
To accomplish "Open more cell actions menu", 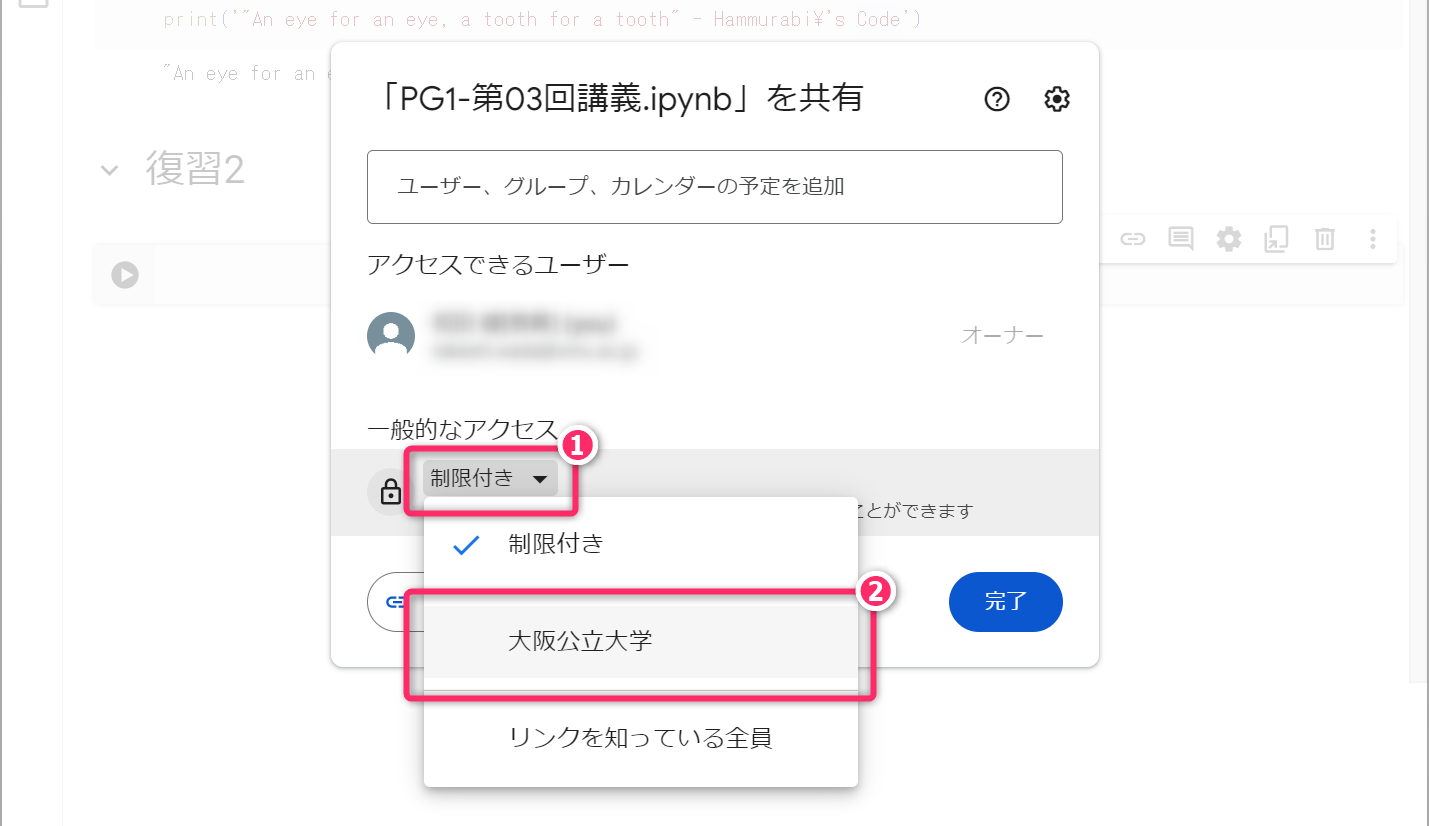I will [x=1372, y=239].
